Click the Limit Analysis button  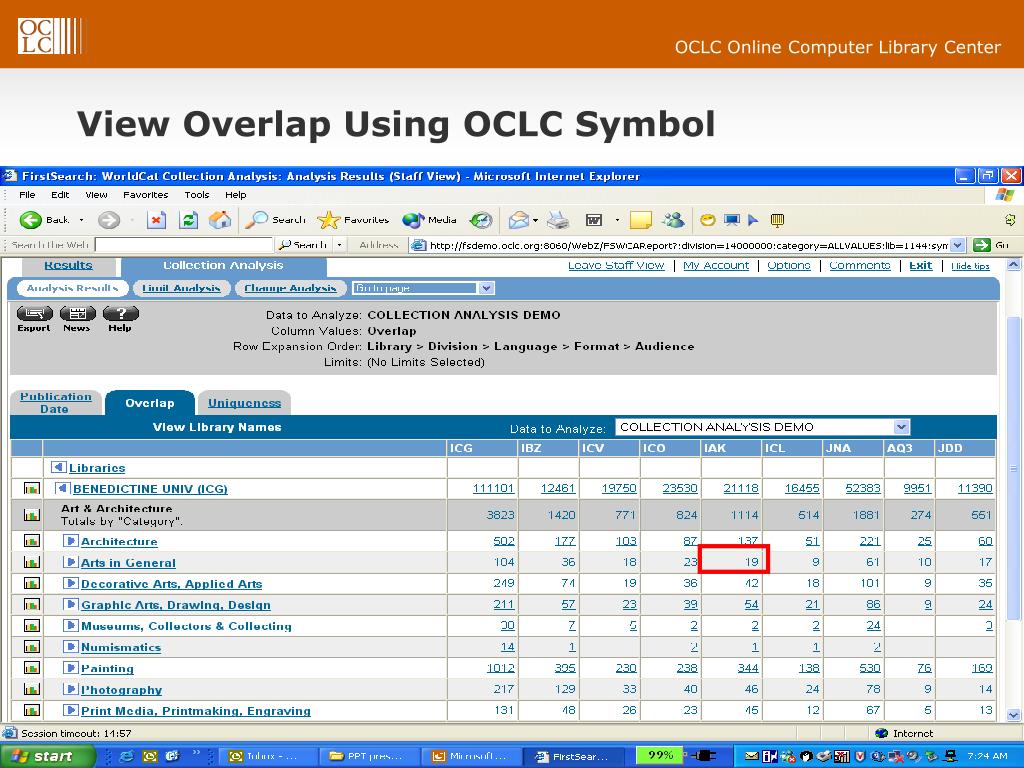point(182,288)
